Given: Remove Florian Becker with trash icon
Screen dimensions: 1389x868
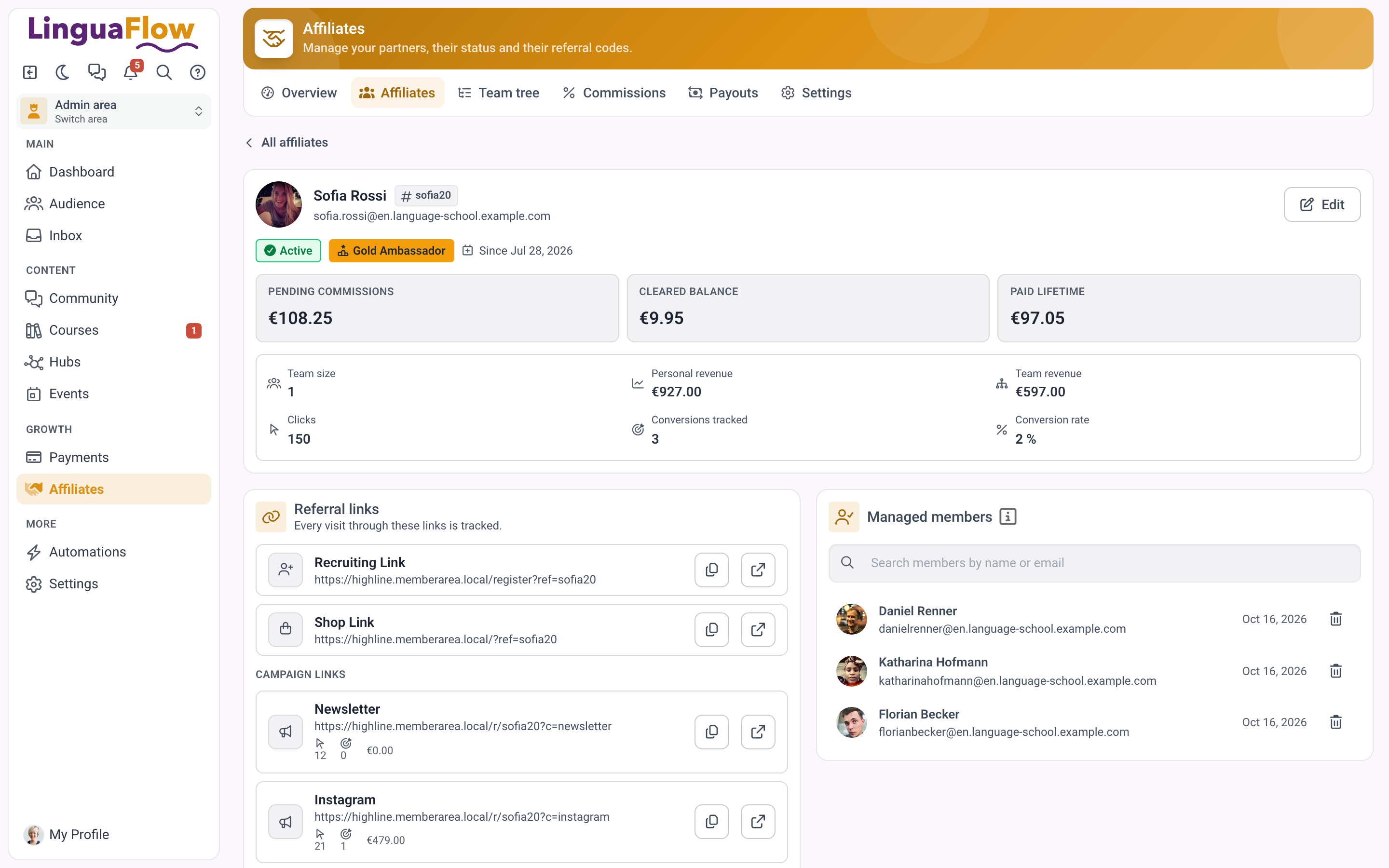Looking at the screenshot, I should pyautogui.click(x=1335, y=722).
